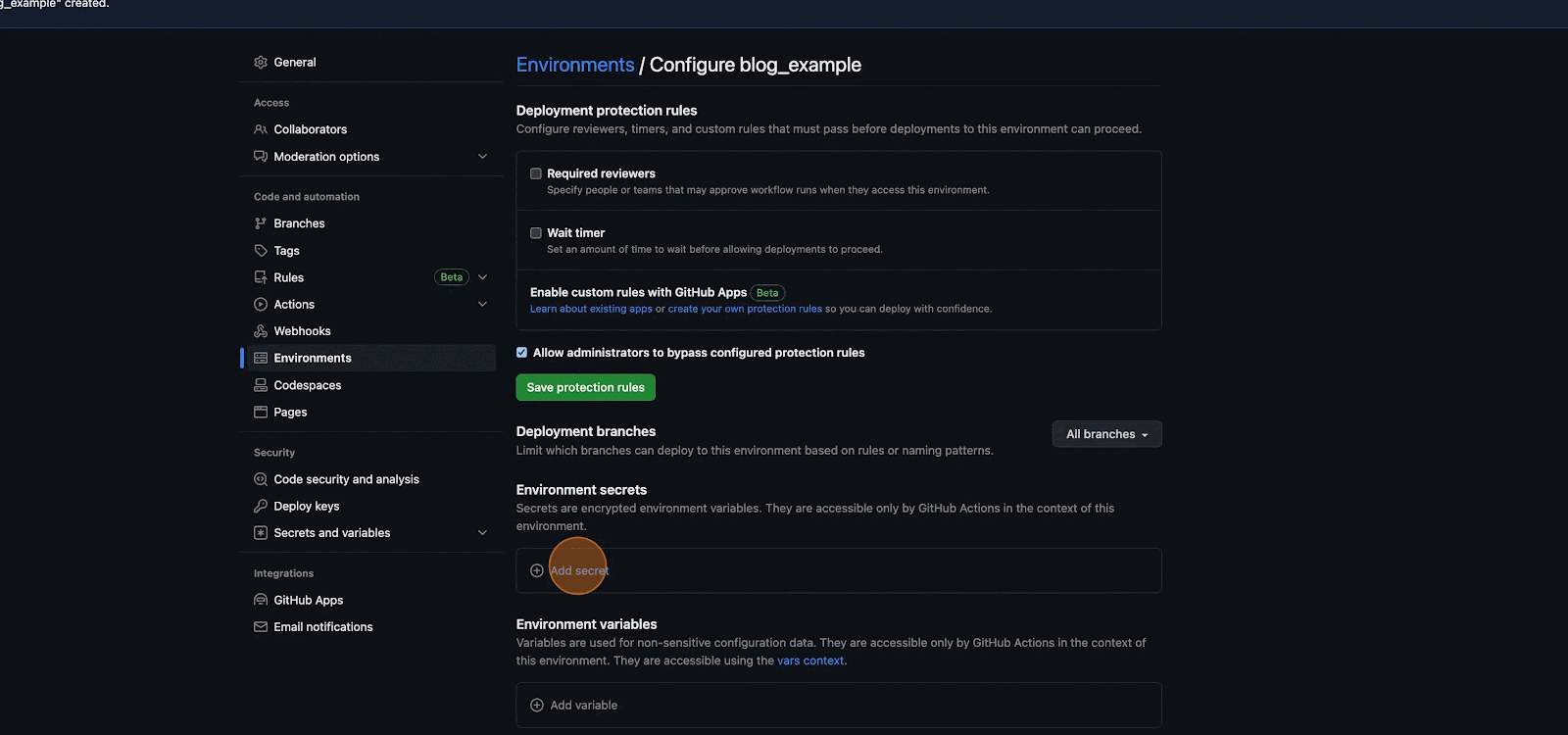
Task: Click the Deploy keys key icon
Action: click(261, 507)
